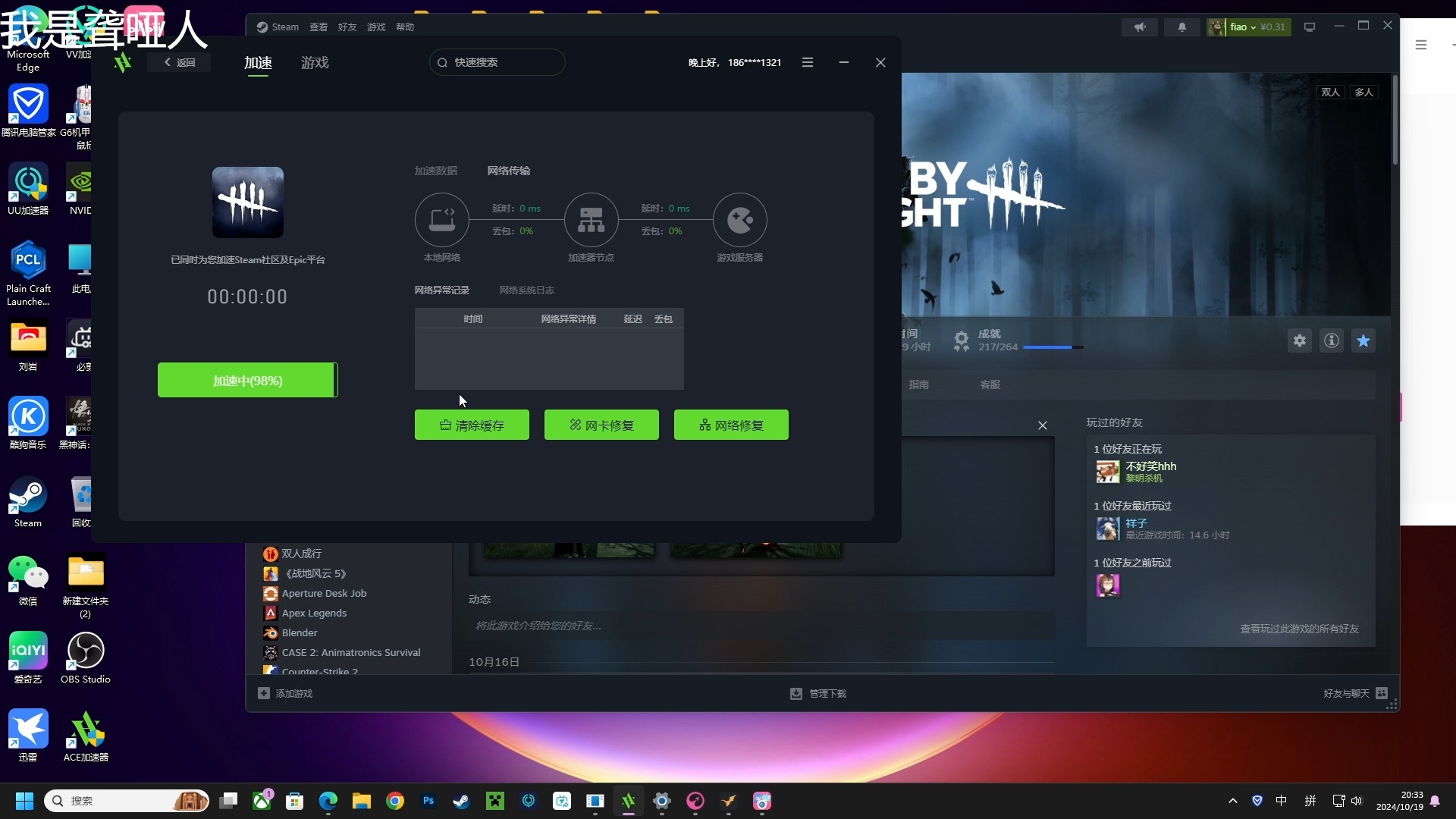Click Steam icon in taskbar
Image resolution: width=1456 pixels, height=819 pixels.
click(x=461, y=800)
